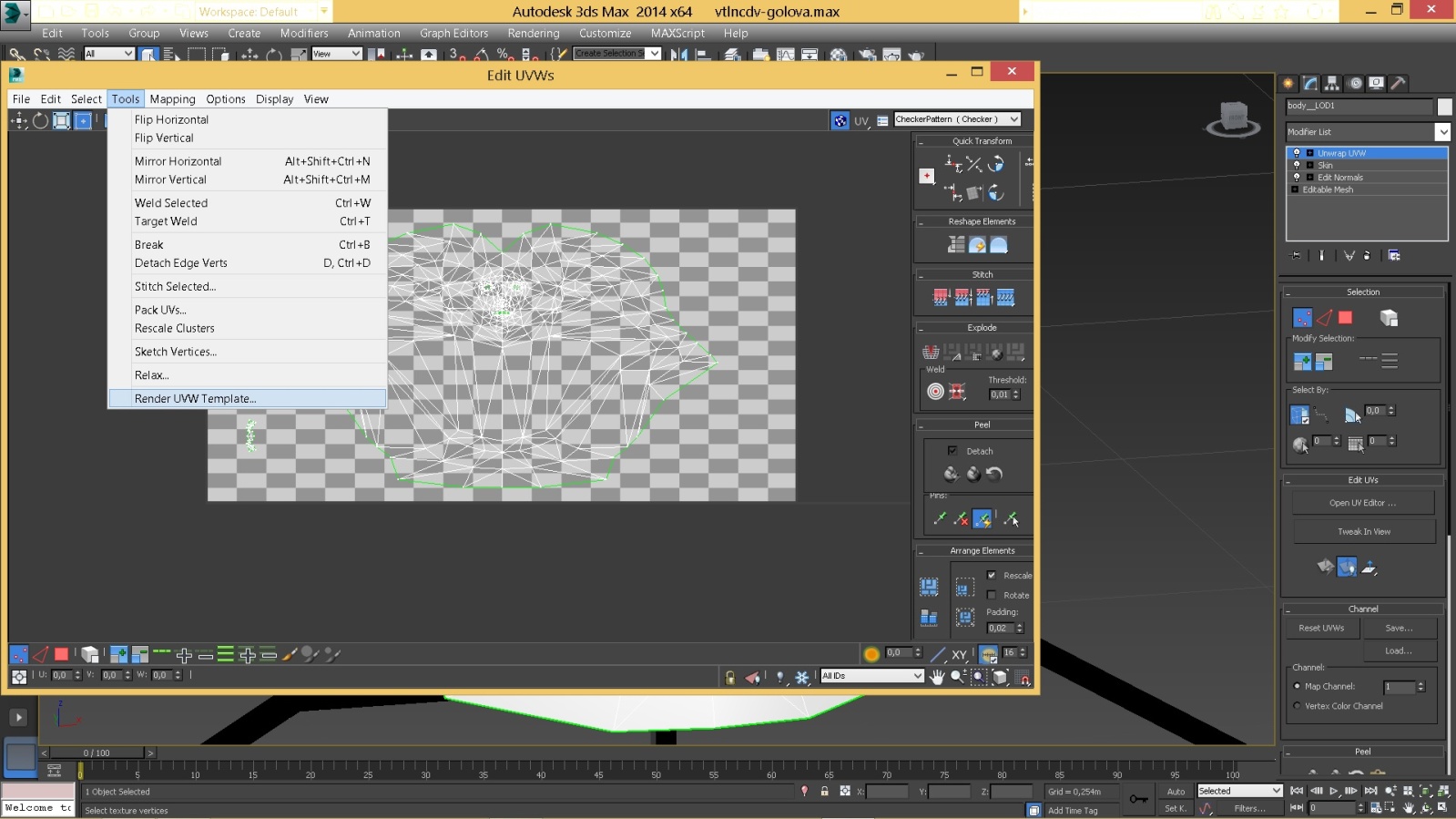This screenshot has width=1456, height=819.
Task: Click Reset UVWs button
Action: pos(1321,629)
